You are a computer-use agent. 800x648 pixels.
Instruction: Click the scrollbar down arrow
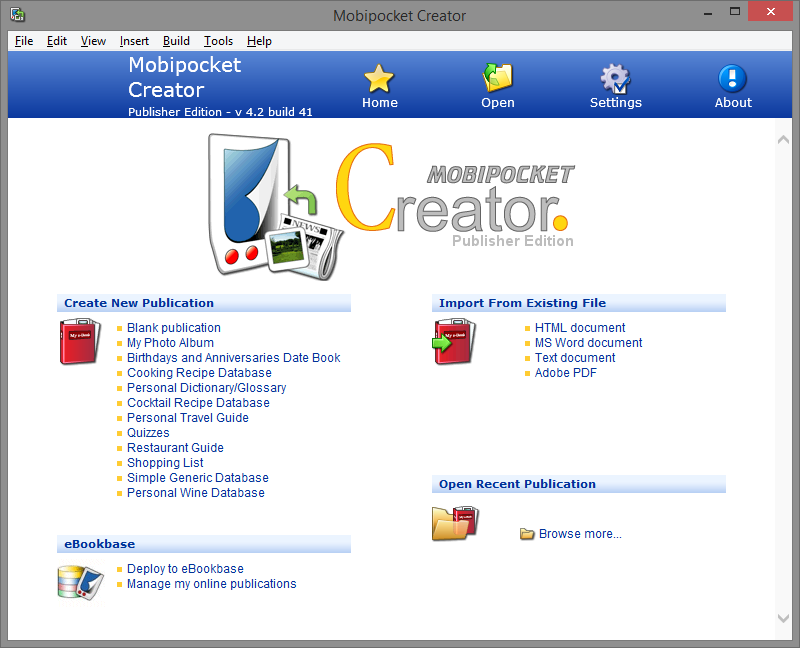point(783,618)
